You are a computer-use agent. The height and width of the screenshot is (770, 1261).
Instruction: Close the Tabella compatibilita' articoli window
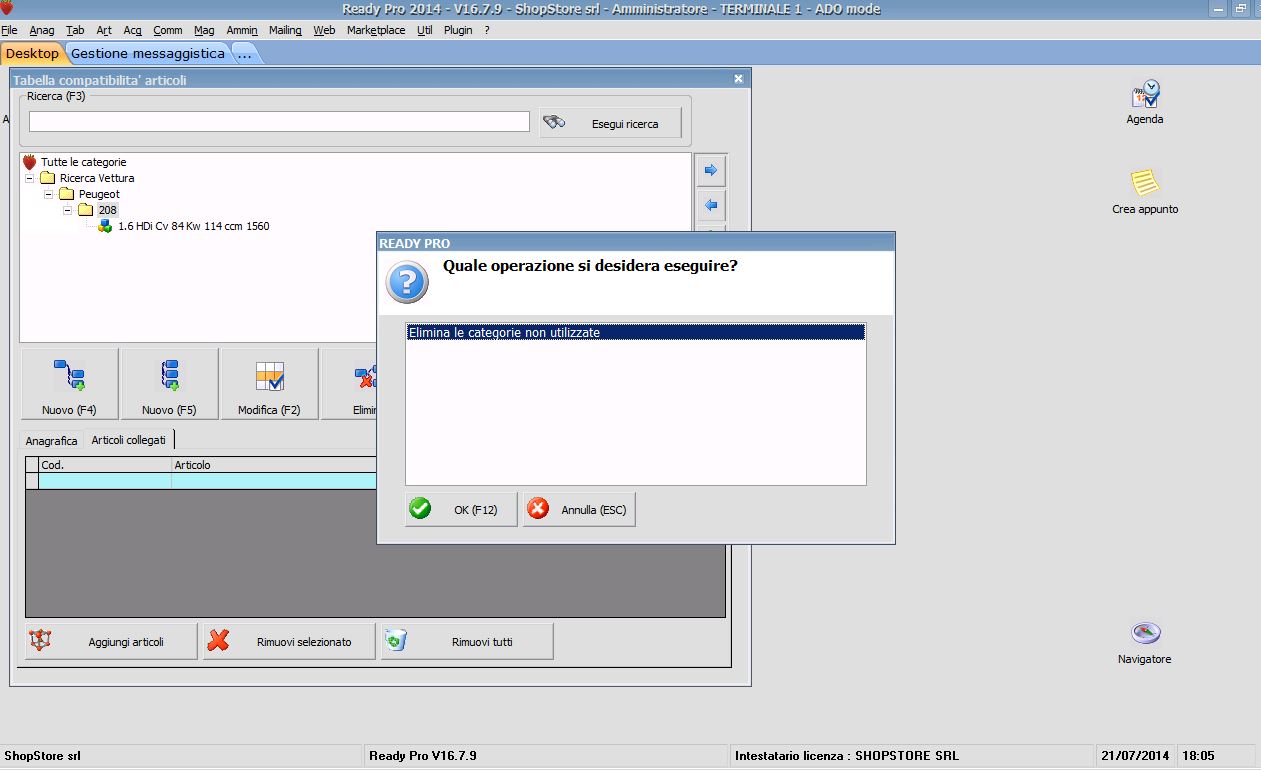[739, 79]
